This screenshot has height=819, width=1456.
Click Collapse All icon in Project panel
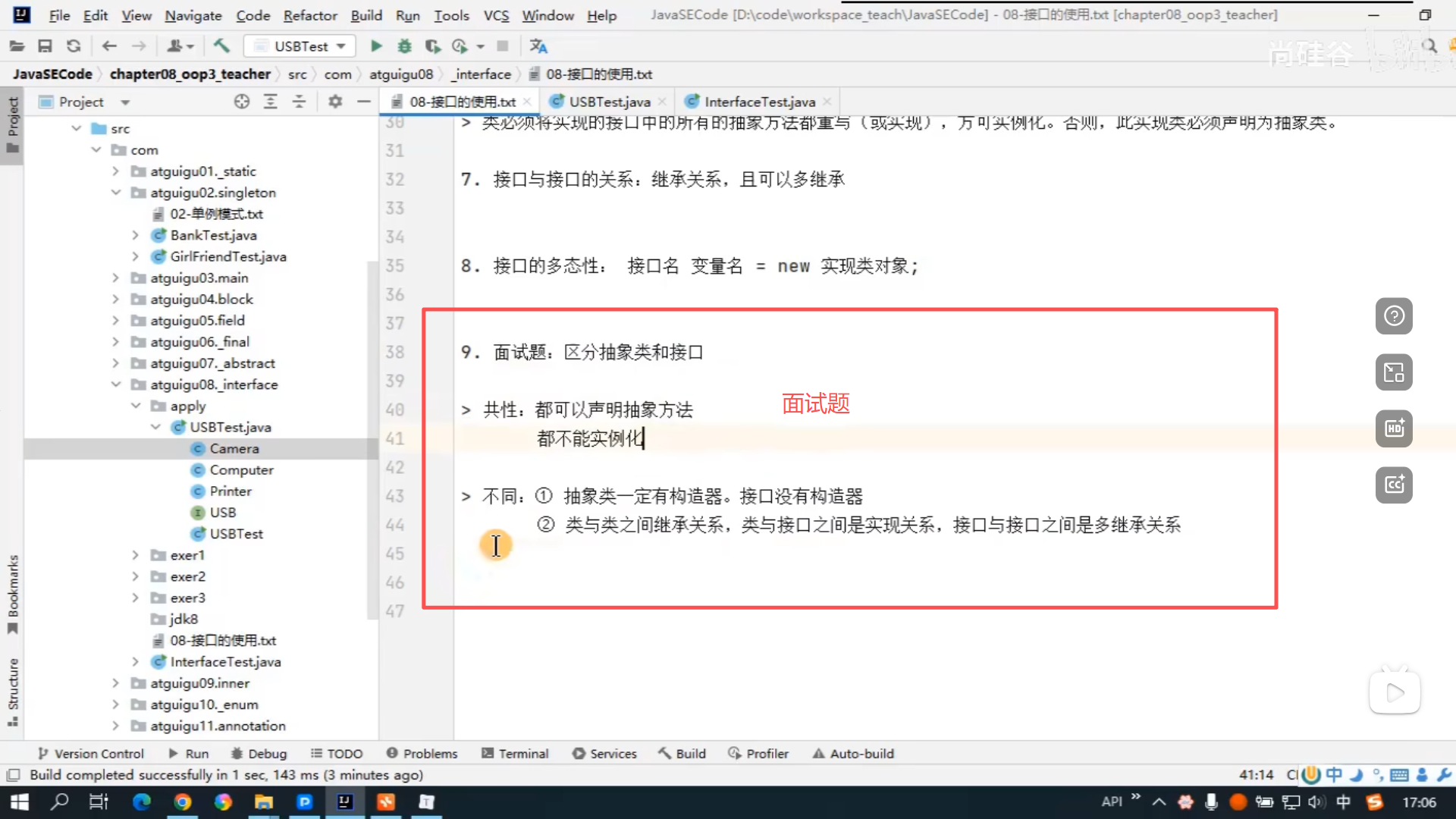tap(299, 102)
